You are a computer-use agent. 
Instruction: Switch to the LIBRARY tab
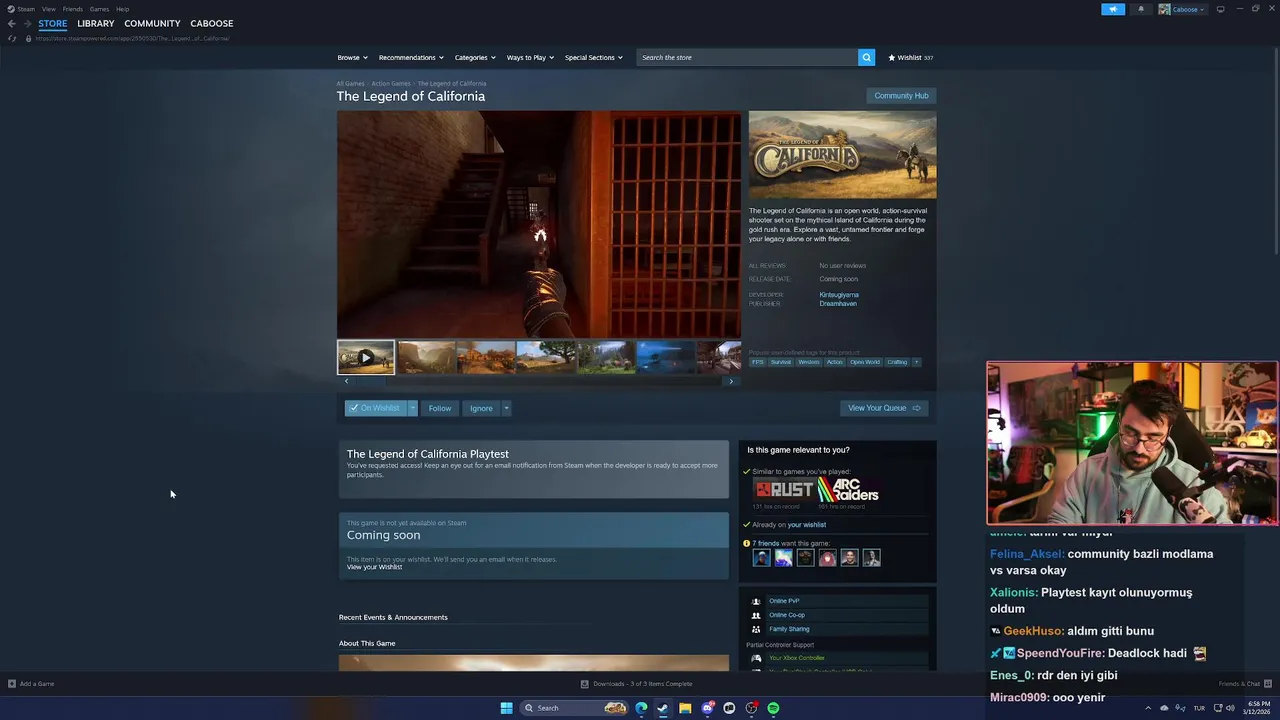tap(95, 23)
